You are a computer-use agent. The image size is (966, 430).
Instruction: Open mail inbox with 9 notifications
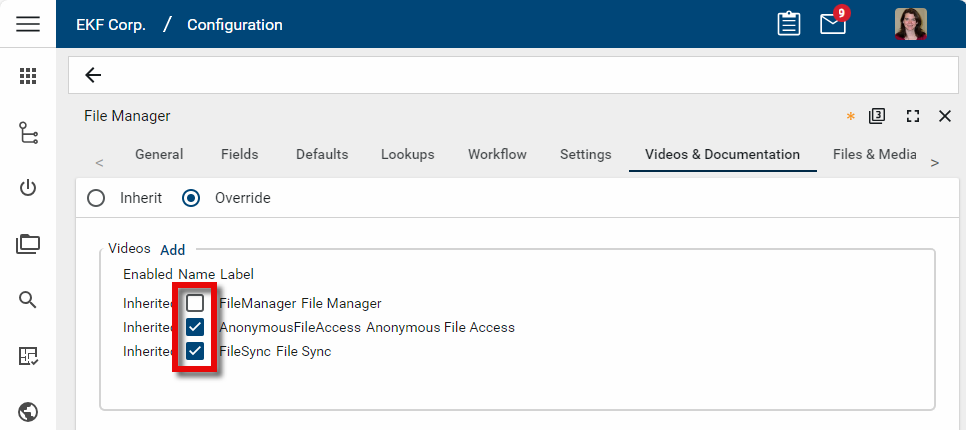pyautogui.click(x=832, y=24)
